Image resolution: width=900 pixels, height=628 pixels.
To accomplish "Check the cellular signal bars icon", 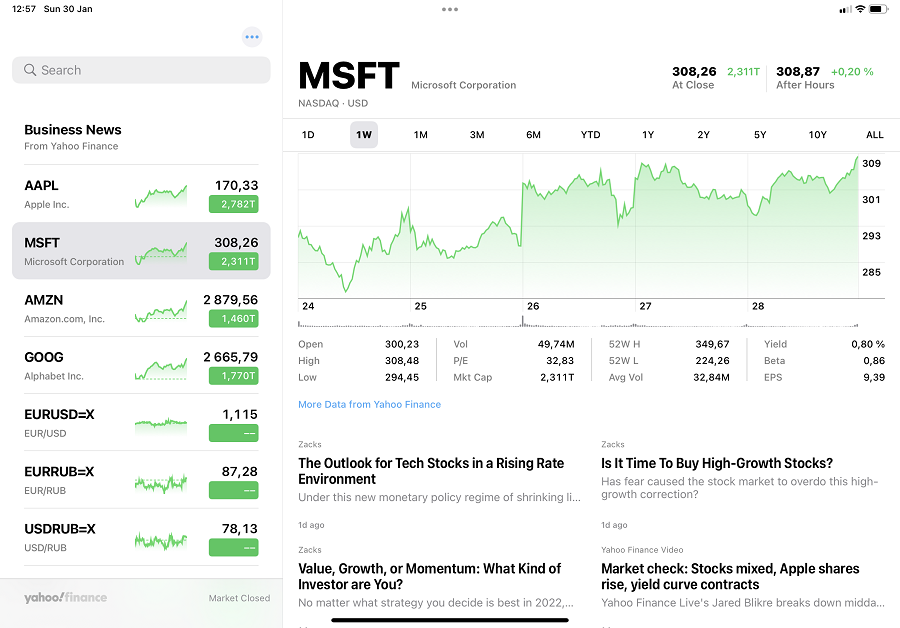I will tap(845, 10).
